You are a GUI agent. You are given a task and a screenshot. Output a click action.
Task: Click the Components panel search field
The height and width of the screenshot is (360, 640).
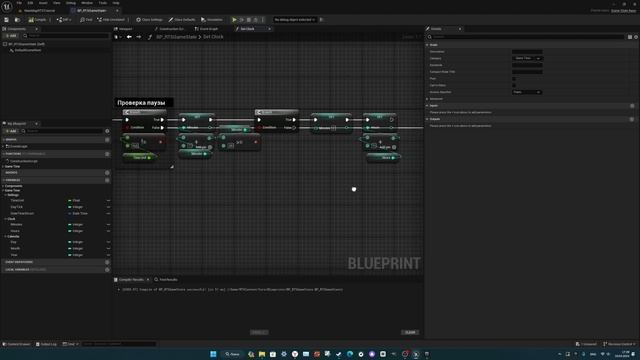coord(66,36)
